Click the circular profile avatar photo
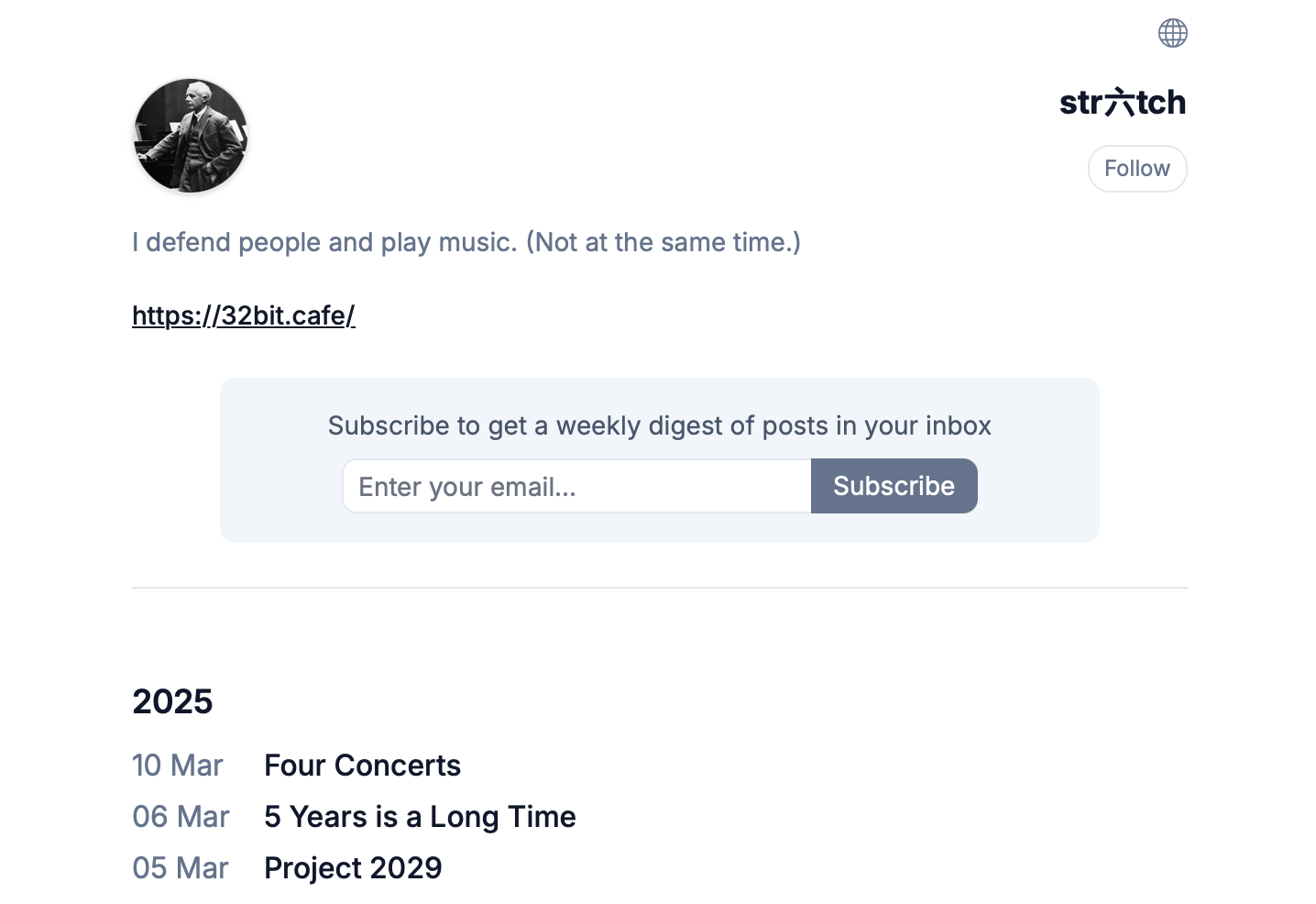Viewport: 1316px width, 904px height. tap(191, 136)
